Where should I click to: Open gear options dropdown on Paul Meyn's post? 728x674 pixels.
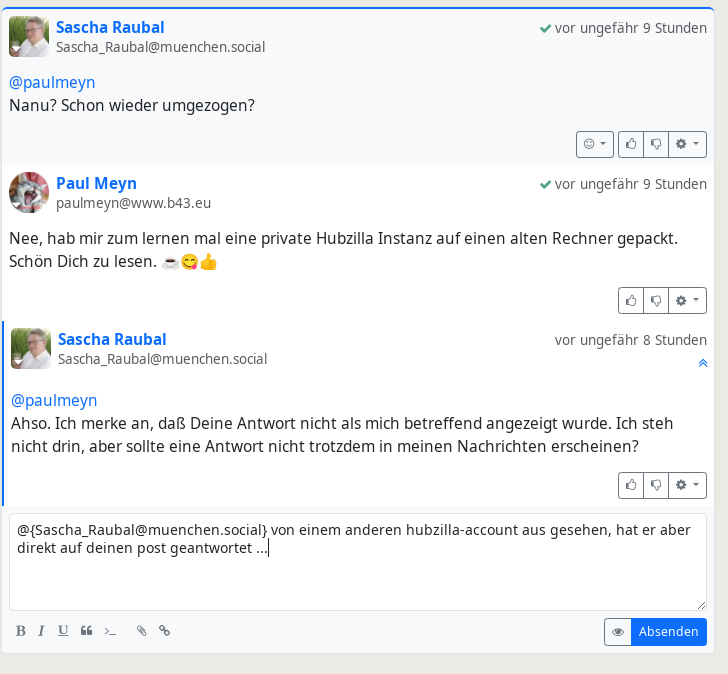pyautogui.click(x=686, y=299)
